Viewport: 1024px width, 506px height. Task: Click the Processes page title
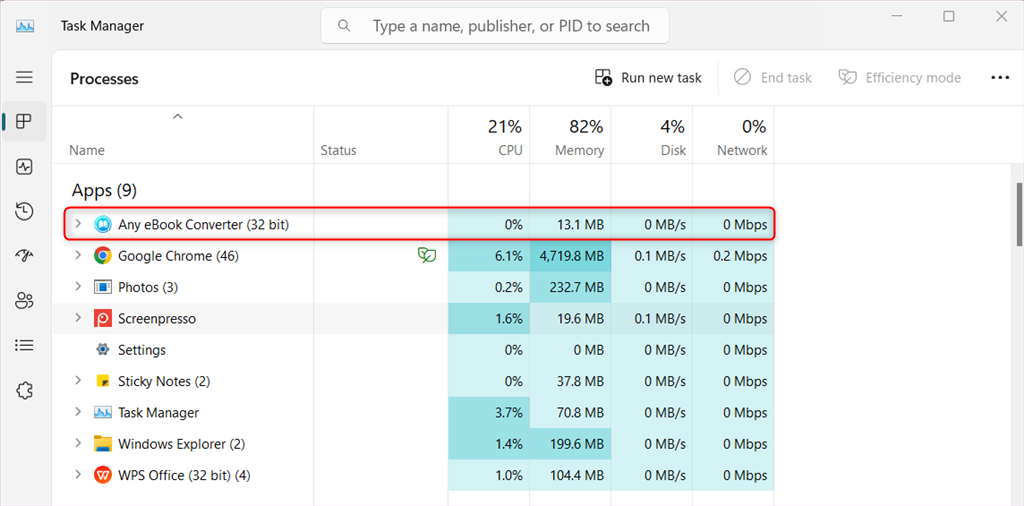[x=104, y=79]
